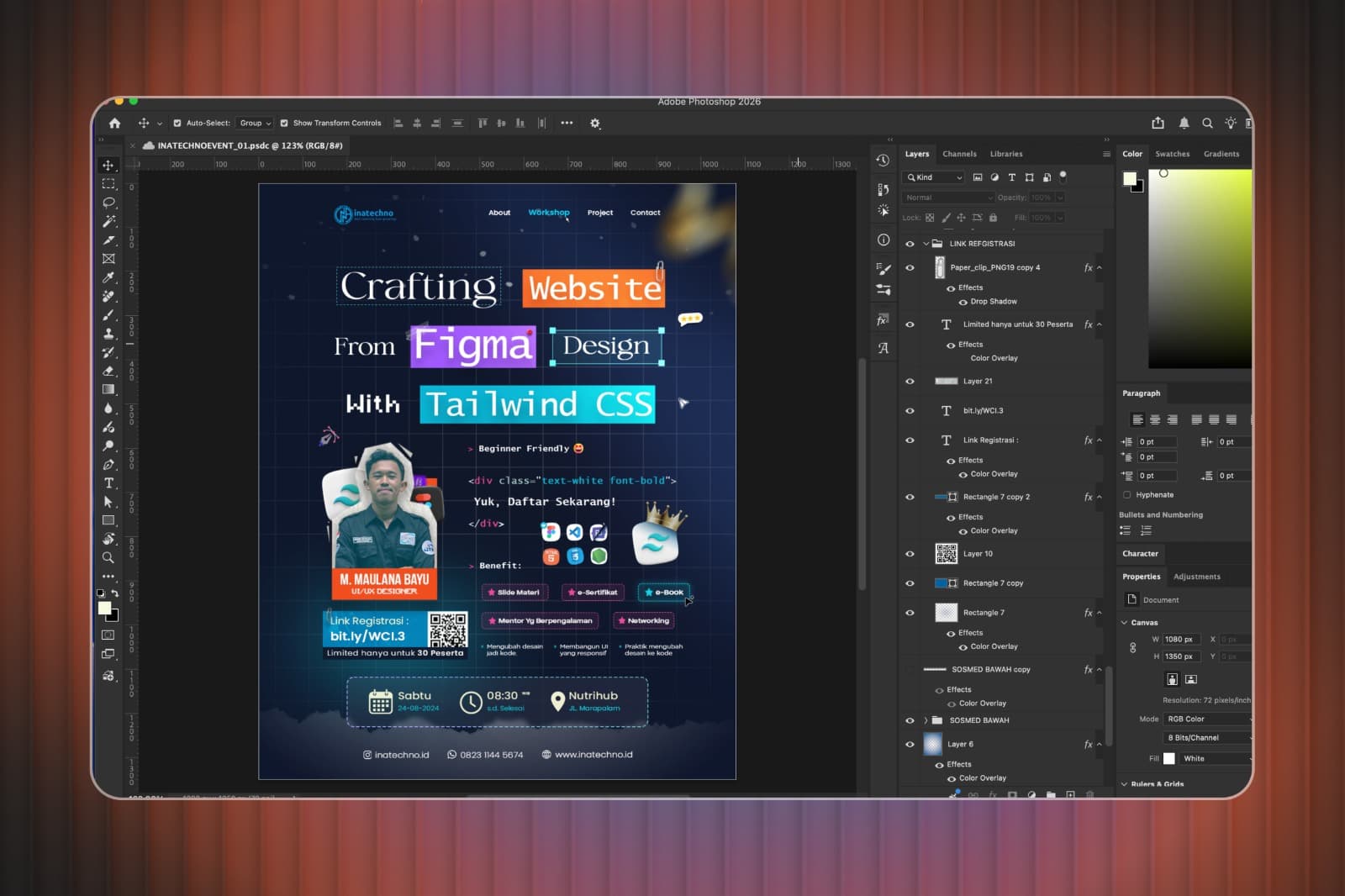Viewport: 1345px width, 896px height.
Task: Open the Kind filter dropdown
Action: point(934,177)
